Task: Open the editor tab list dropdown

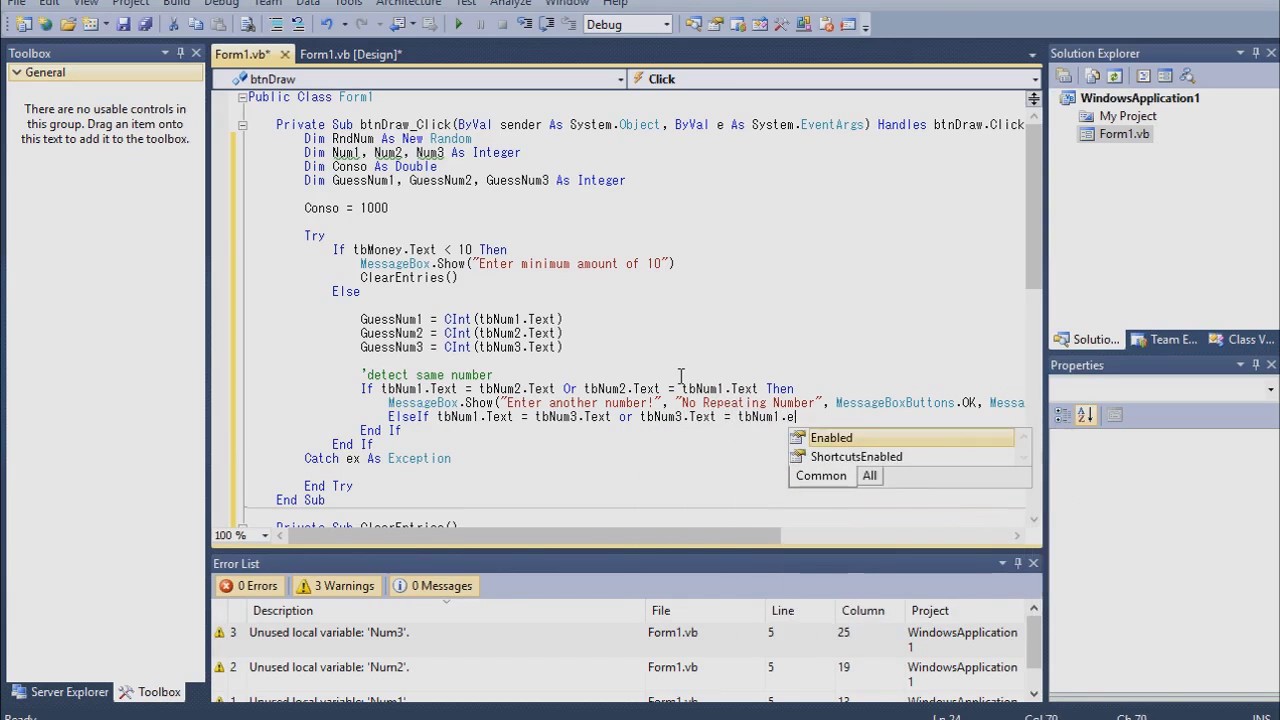Action: point(1032,55)
